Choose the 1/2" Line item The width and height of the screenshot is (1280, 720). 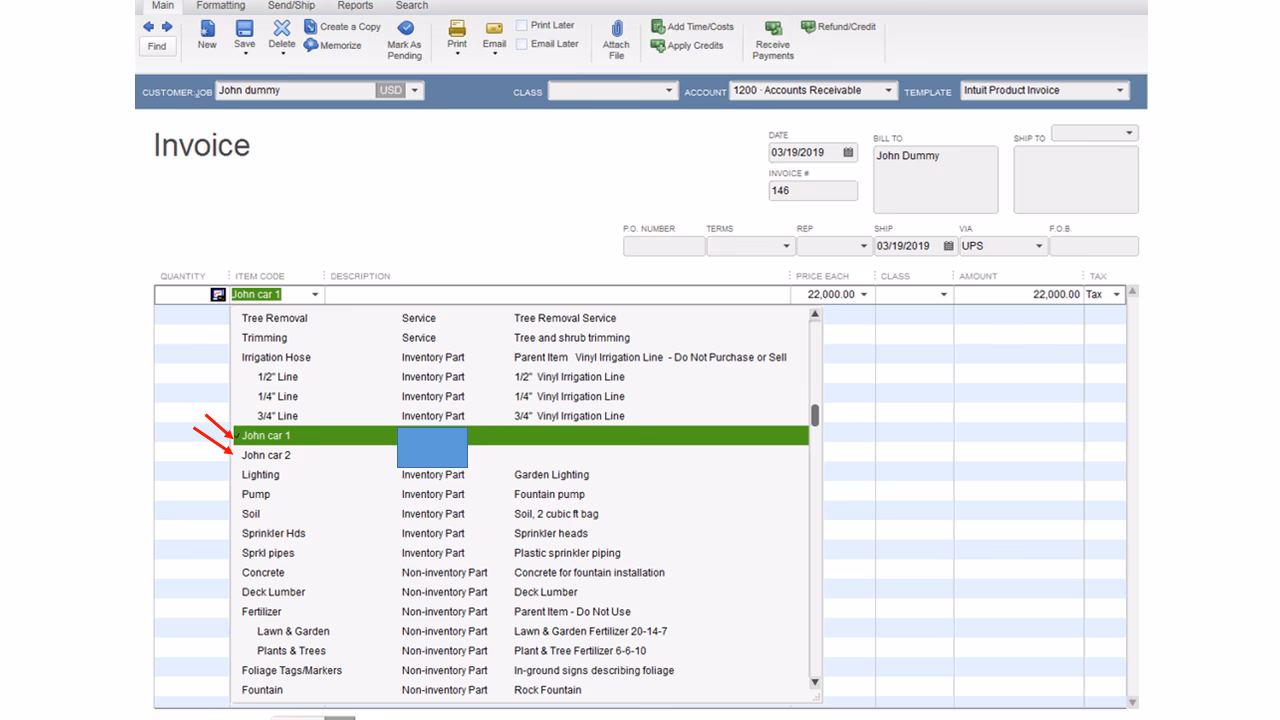(x=520, y=377)
